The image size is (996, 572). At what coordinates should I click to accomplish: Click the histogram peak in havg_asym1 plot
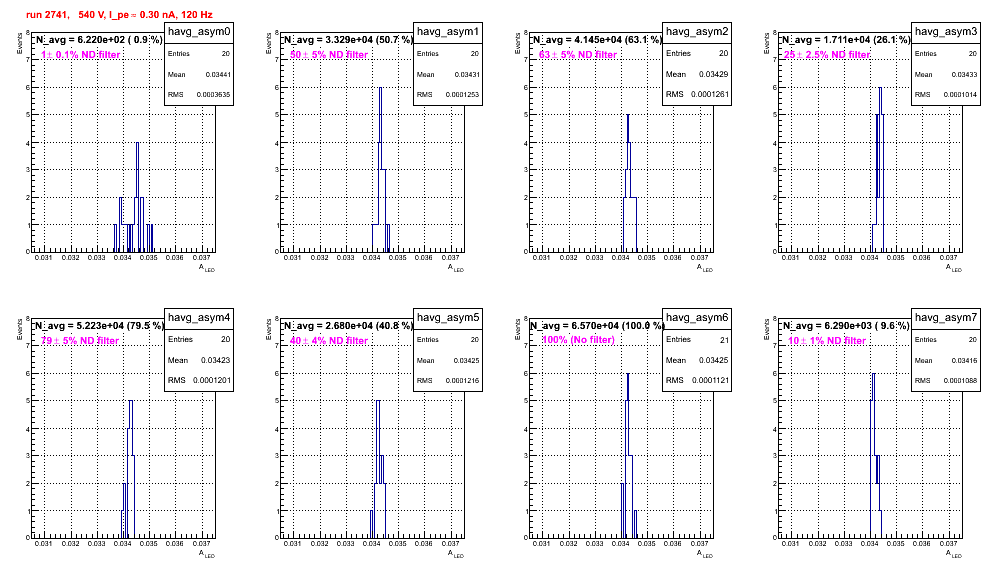point(380,88)
